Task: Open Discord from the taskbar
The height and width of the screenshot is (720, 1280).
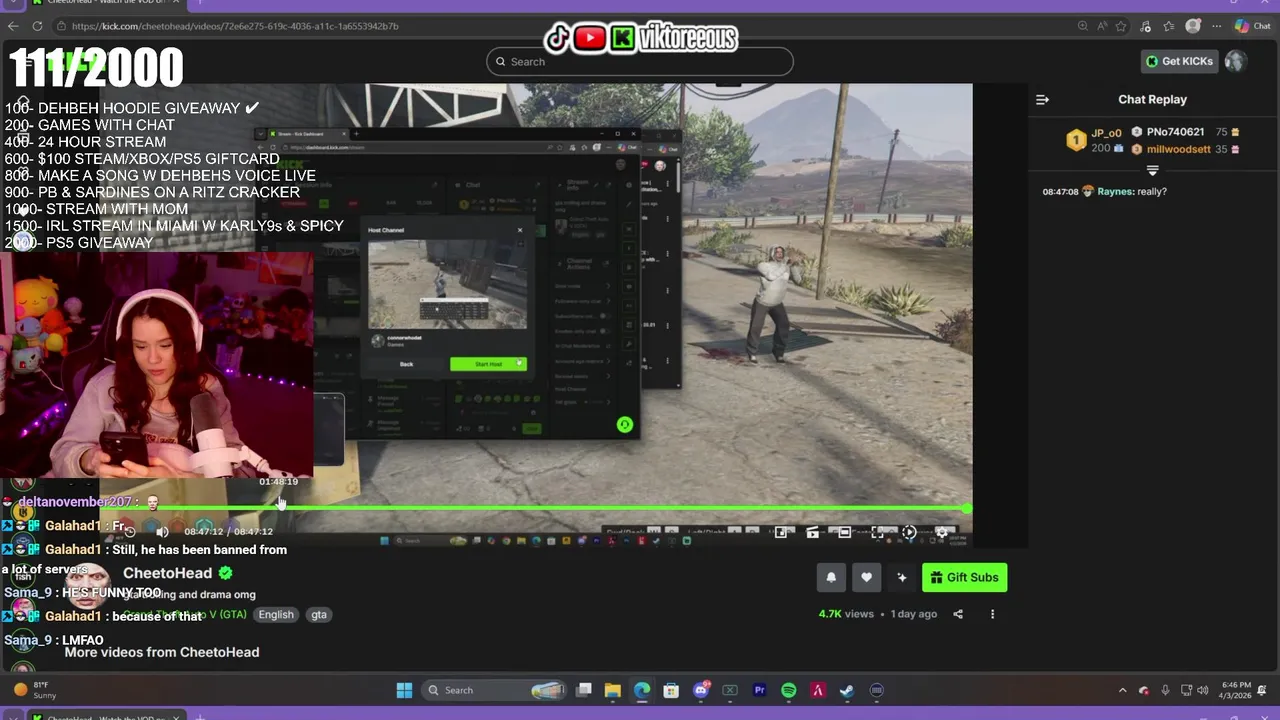Action: tap(701, 690)
